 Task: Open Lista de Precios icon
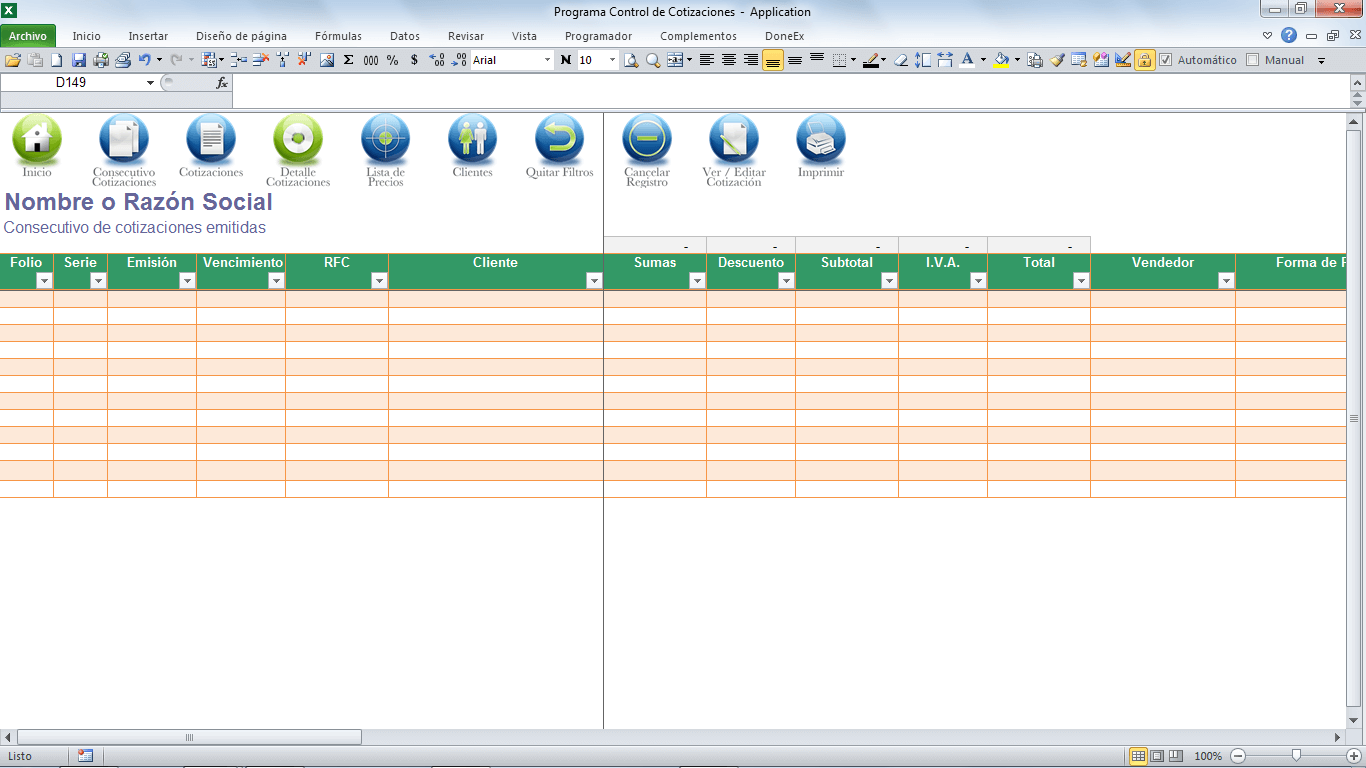385,139
